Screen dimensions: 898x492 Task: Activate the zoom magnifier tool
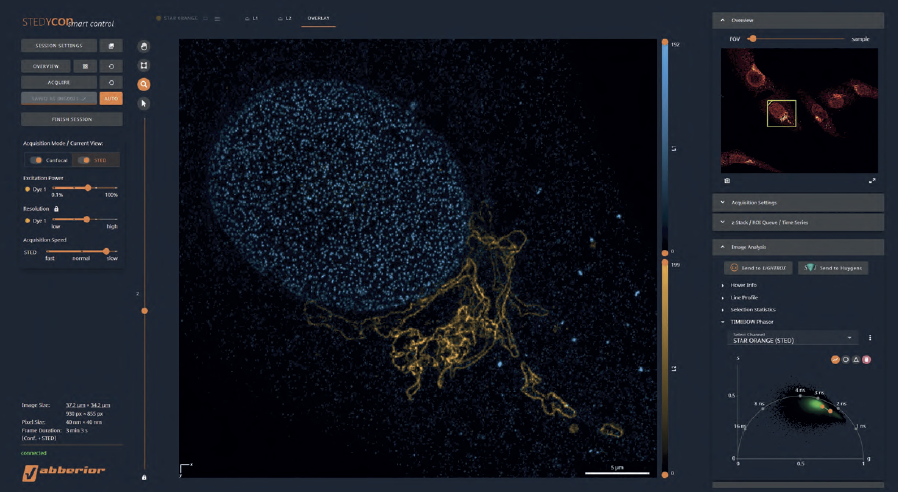[x=144, y=84]
